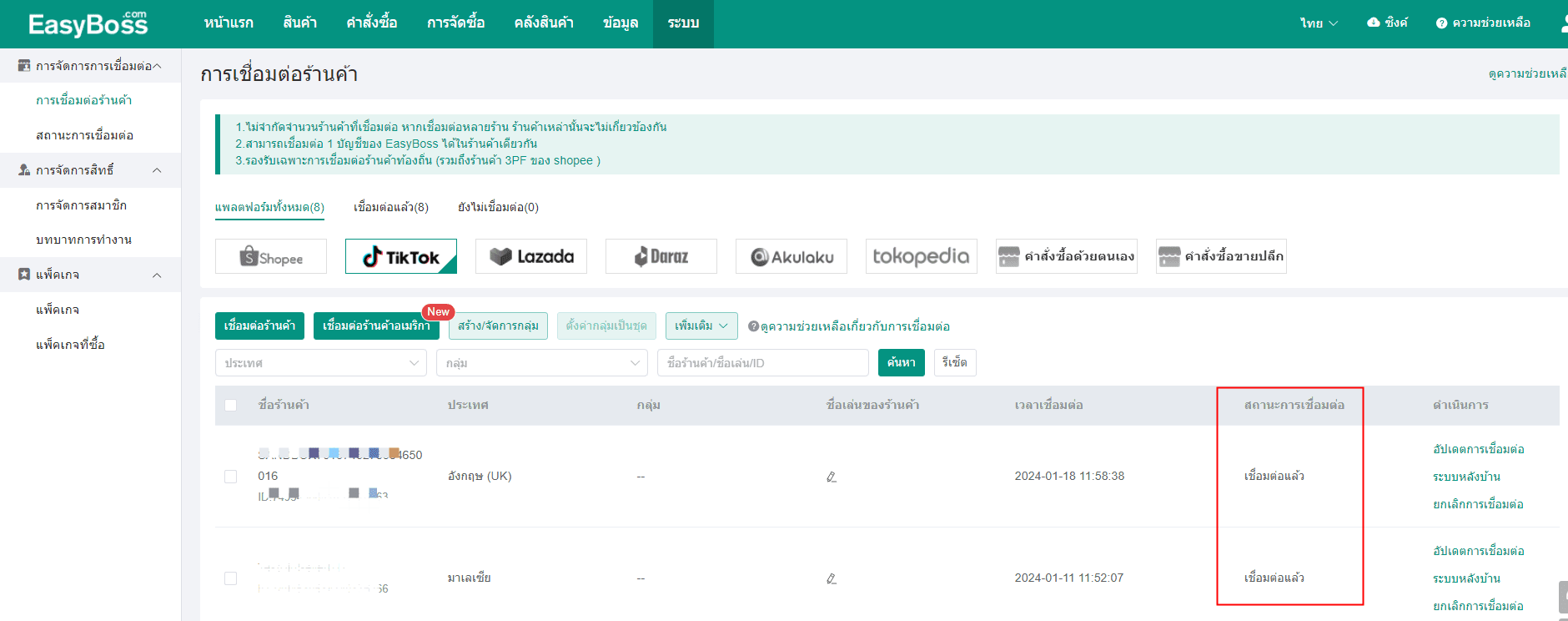This screenshot has width=1568, height=621.
Task: Select the Shopee platform tile
Action: coord(271,256)
